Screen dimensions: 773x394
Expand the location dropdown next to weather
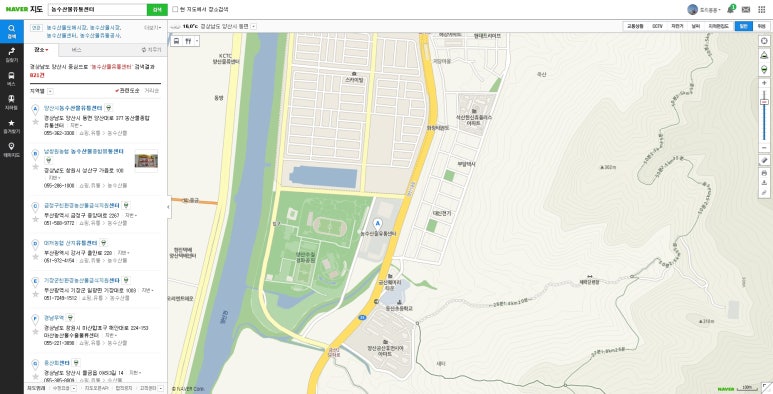tap(253, 26)
